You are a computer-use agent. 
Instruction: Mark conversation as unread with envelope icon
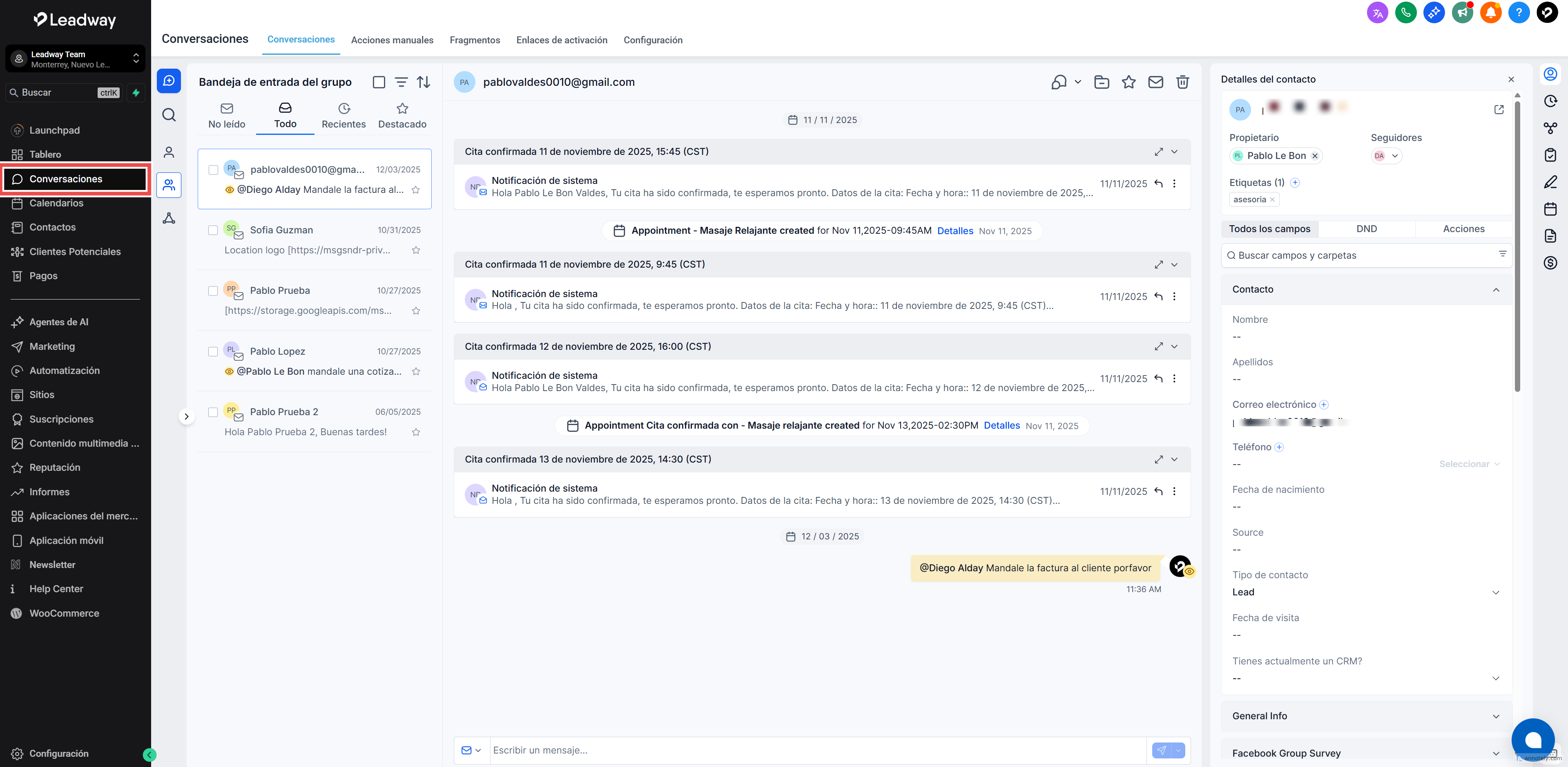point(1155,82)
